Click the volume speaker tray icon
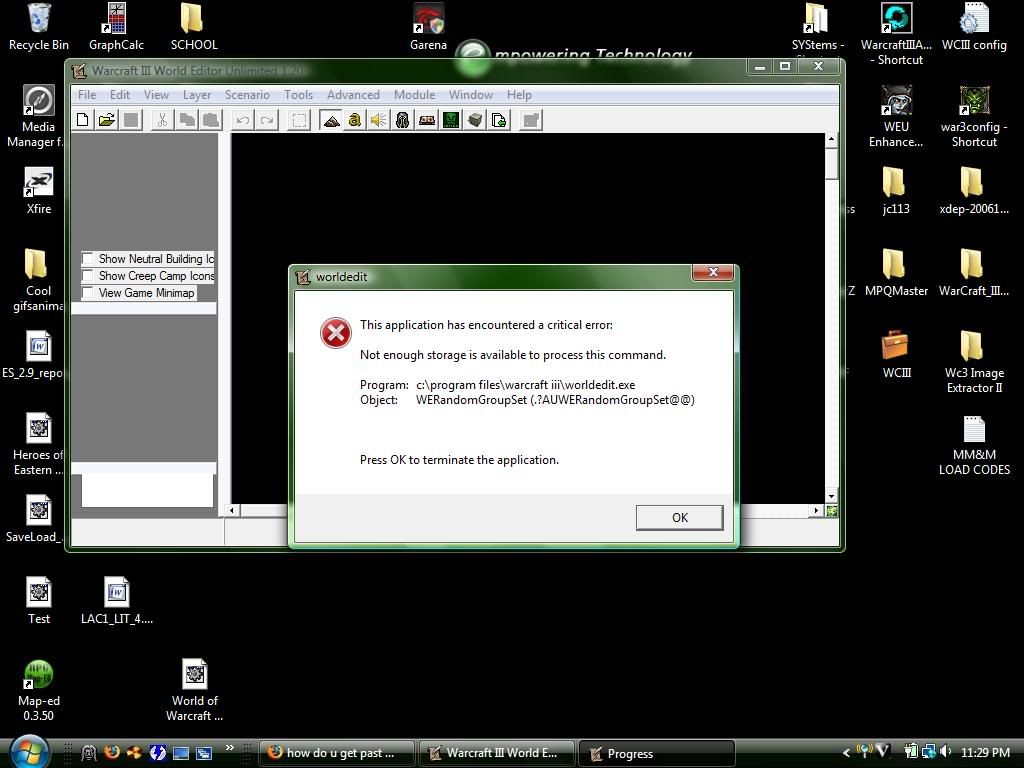 click(x=945, y=752)
